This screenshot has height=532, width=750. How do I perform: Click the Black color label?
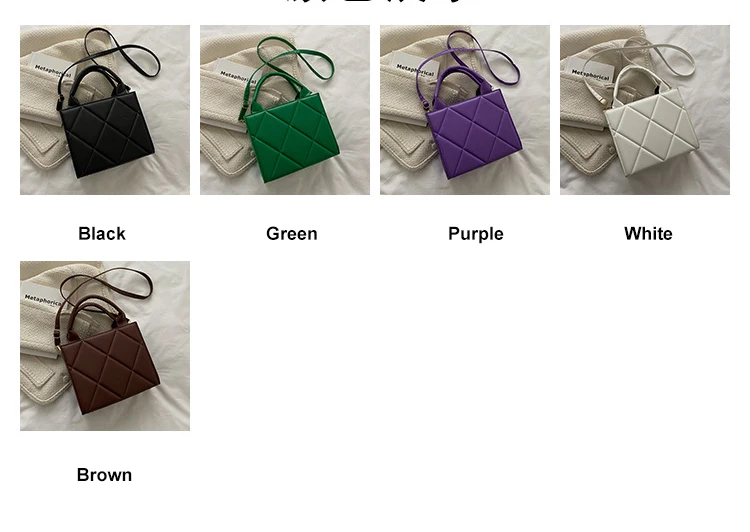click(x=102, y=234)
